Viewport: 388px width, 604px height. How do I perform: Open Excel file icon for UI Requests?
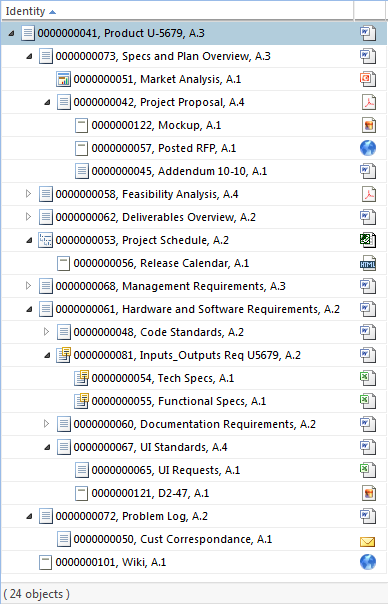coord(368,470)
